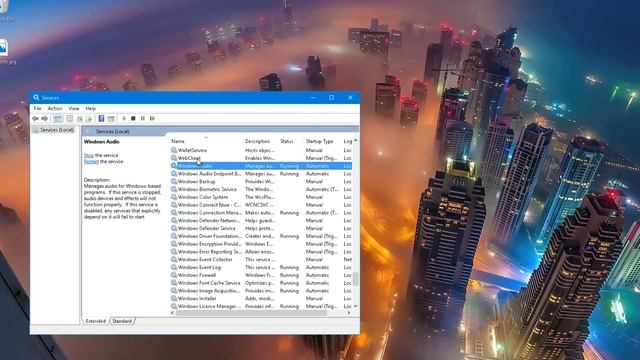Screen dimensions: 640x360
Task: Minimize the Services window
Action: click(313, 98)
